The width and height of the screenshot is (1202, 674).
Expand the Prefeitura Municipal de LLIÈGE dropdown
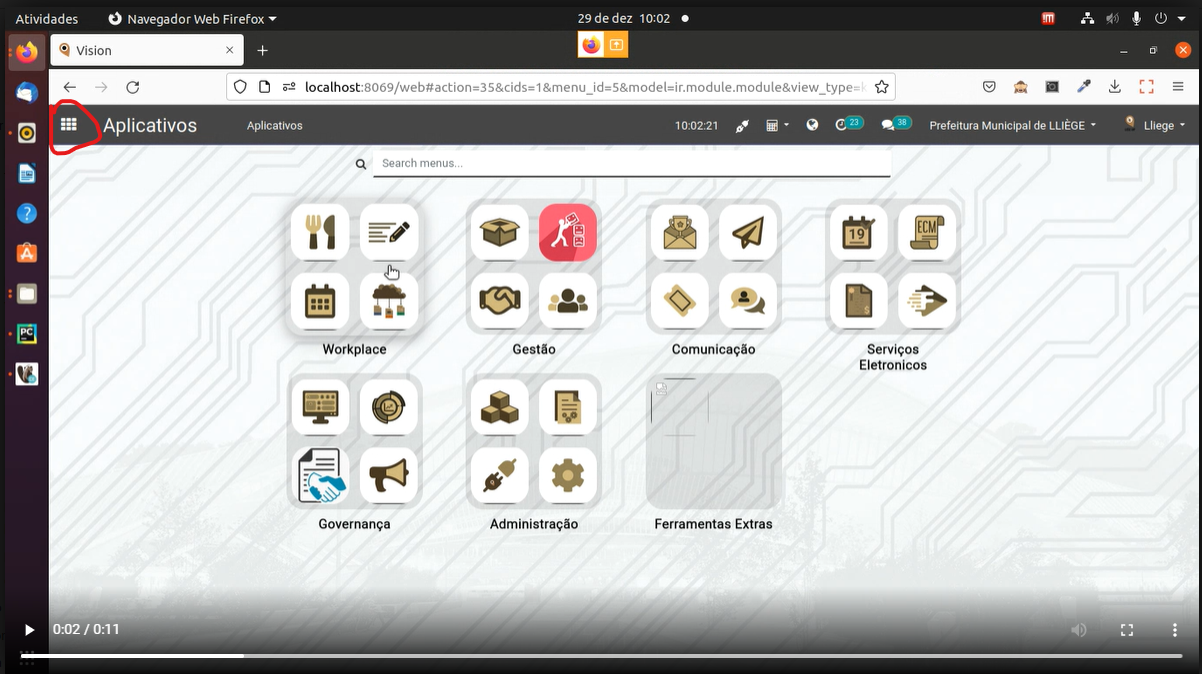1012,125
